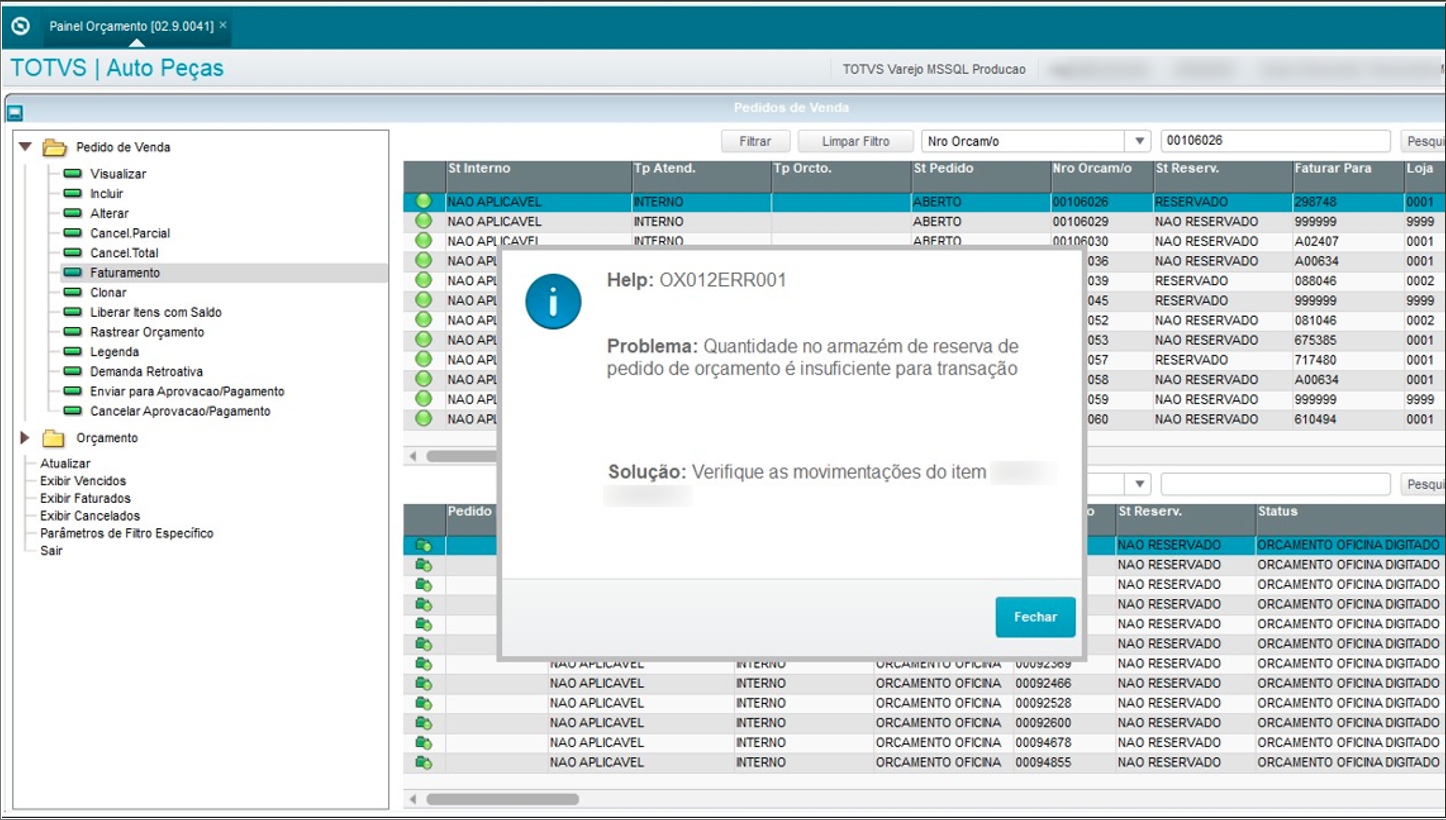The width and height of the screenshot is (1446, 820).
Task: Click green status circle in row billed to 088046
Action: [x=423, y=281]
